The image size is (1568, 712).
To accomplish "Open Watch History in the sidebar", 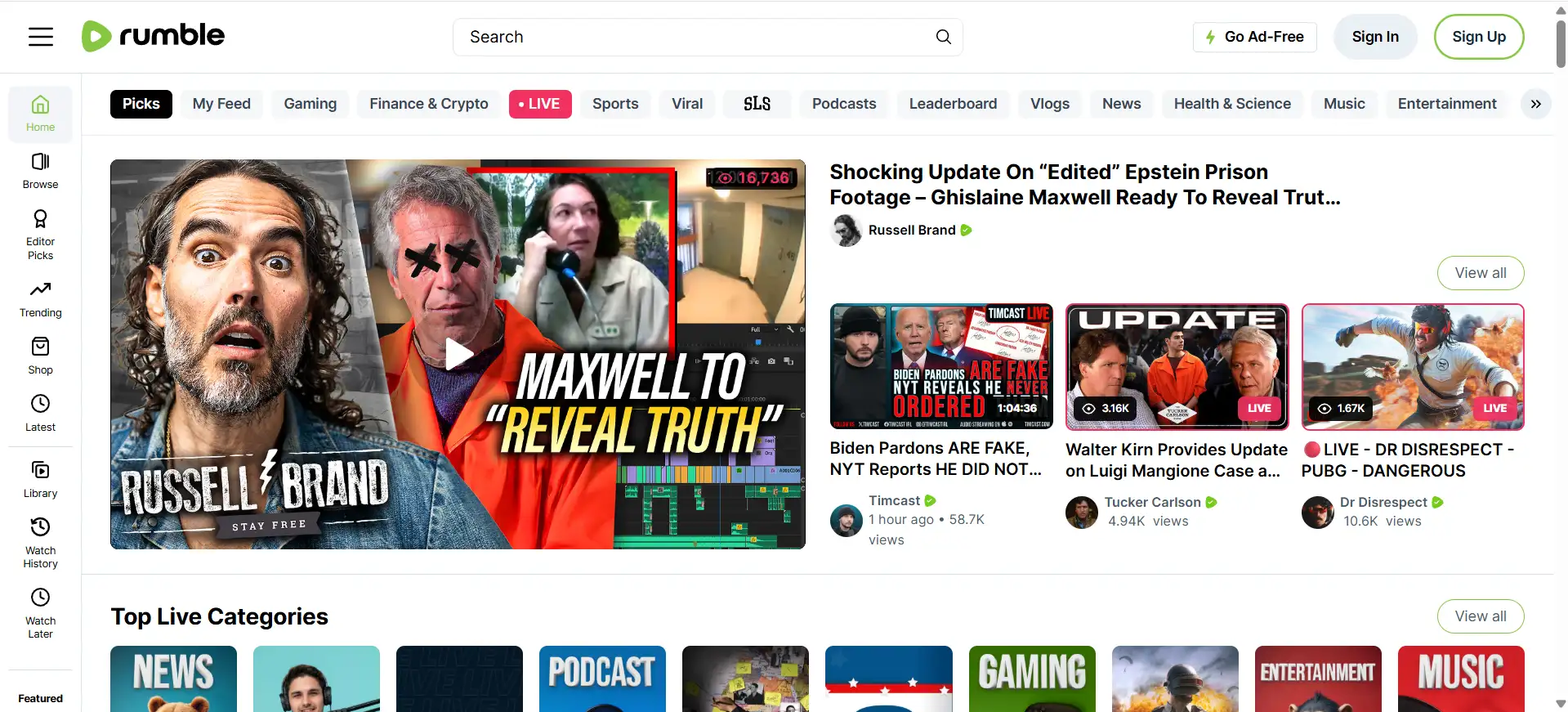I will point(40,544).
